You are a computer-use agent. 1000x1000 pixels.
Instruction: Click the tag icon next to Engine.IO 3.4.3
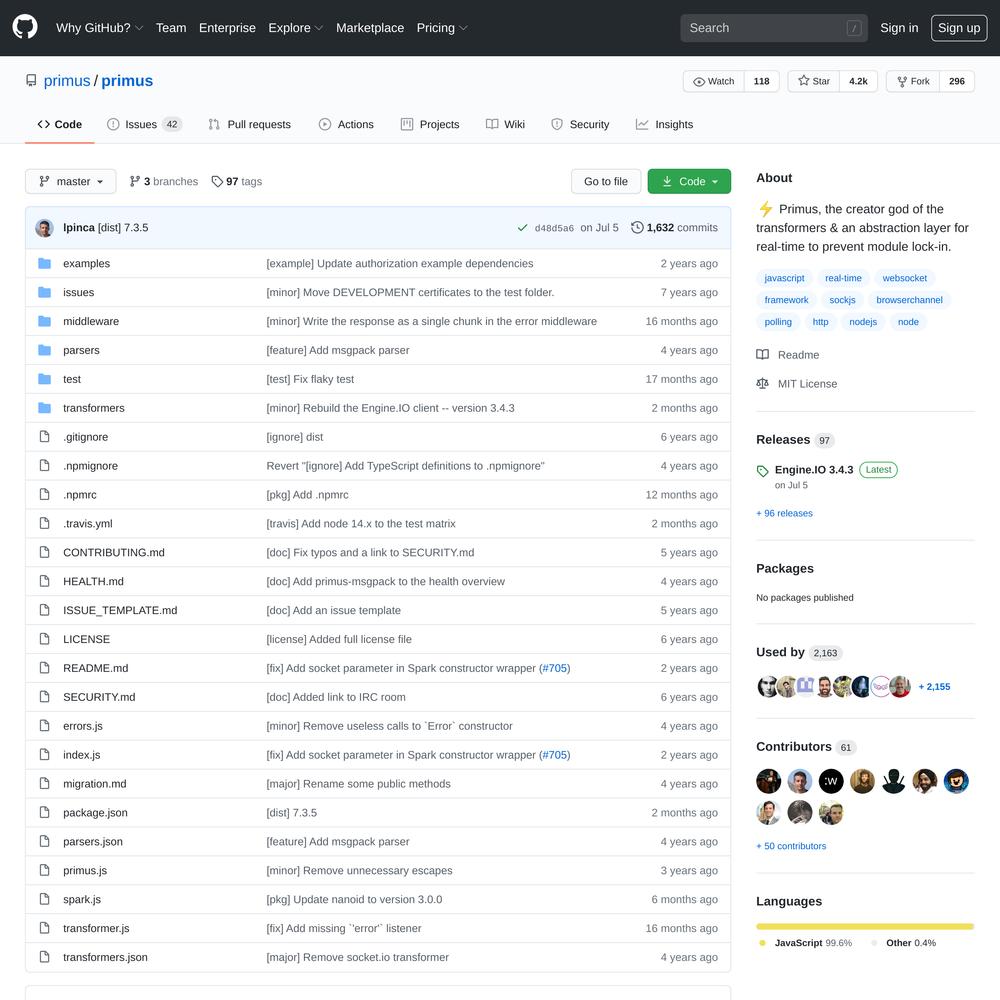point(762,471)
